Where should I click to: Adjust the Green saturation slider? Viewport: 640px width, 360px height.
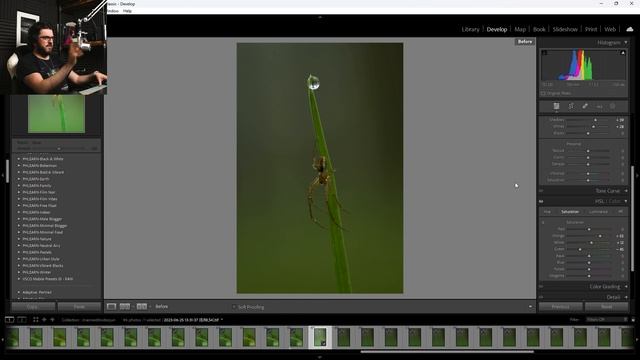580,249
